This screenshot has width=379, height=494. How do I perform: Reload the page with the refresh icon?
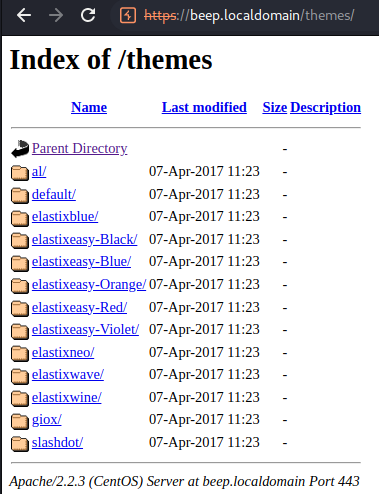(x=88, y=15)
